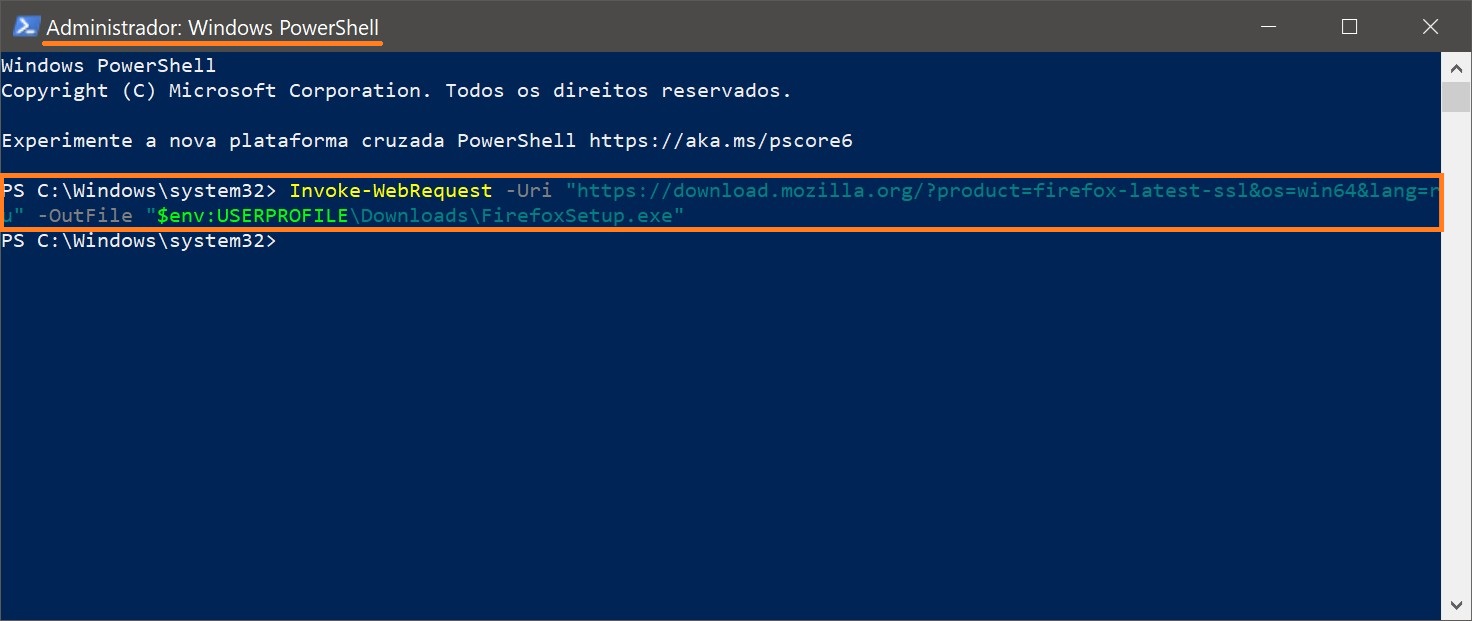Image resolution: width=1472 pixels, height=621 pixels.
Task: Click the 'Administrador: Windows PowerShell' title text
Action: 213,27
